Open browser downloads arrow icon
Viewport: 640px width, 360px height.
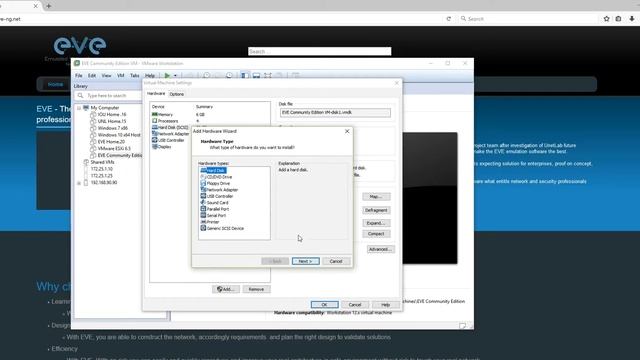pyautogui.click(x=631, y=19)
